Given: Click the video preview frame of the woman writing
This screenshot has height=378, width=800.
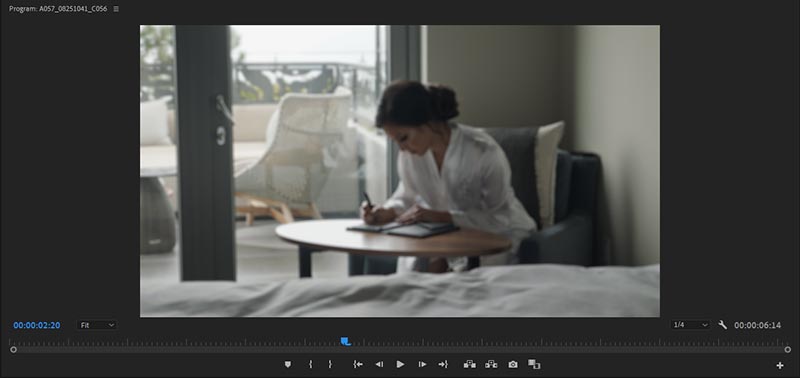Looking at the screenshot, I should click(x=399, y=171).
